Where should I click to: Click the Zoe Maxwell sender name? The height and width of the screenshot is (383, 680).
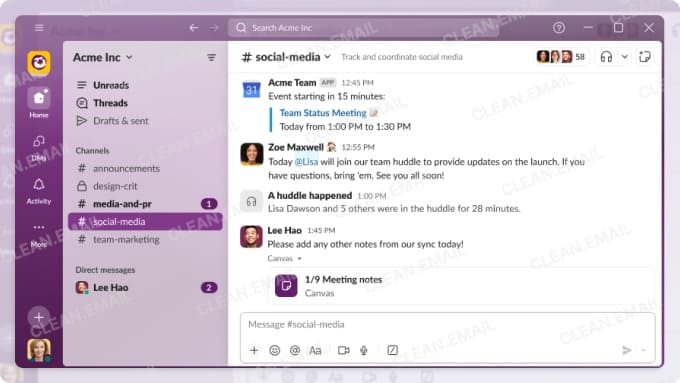296,147
